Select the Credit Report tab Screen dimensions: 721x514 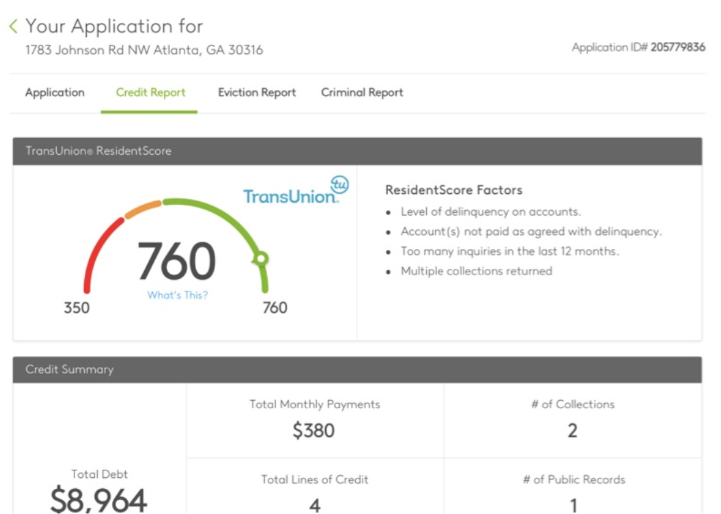click(150, 92)
